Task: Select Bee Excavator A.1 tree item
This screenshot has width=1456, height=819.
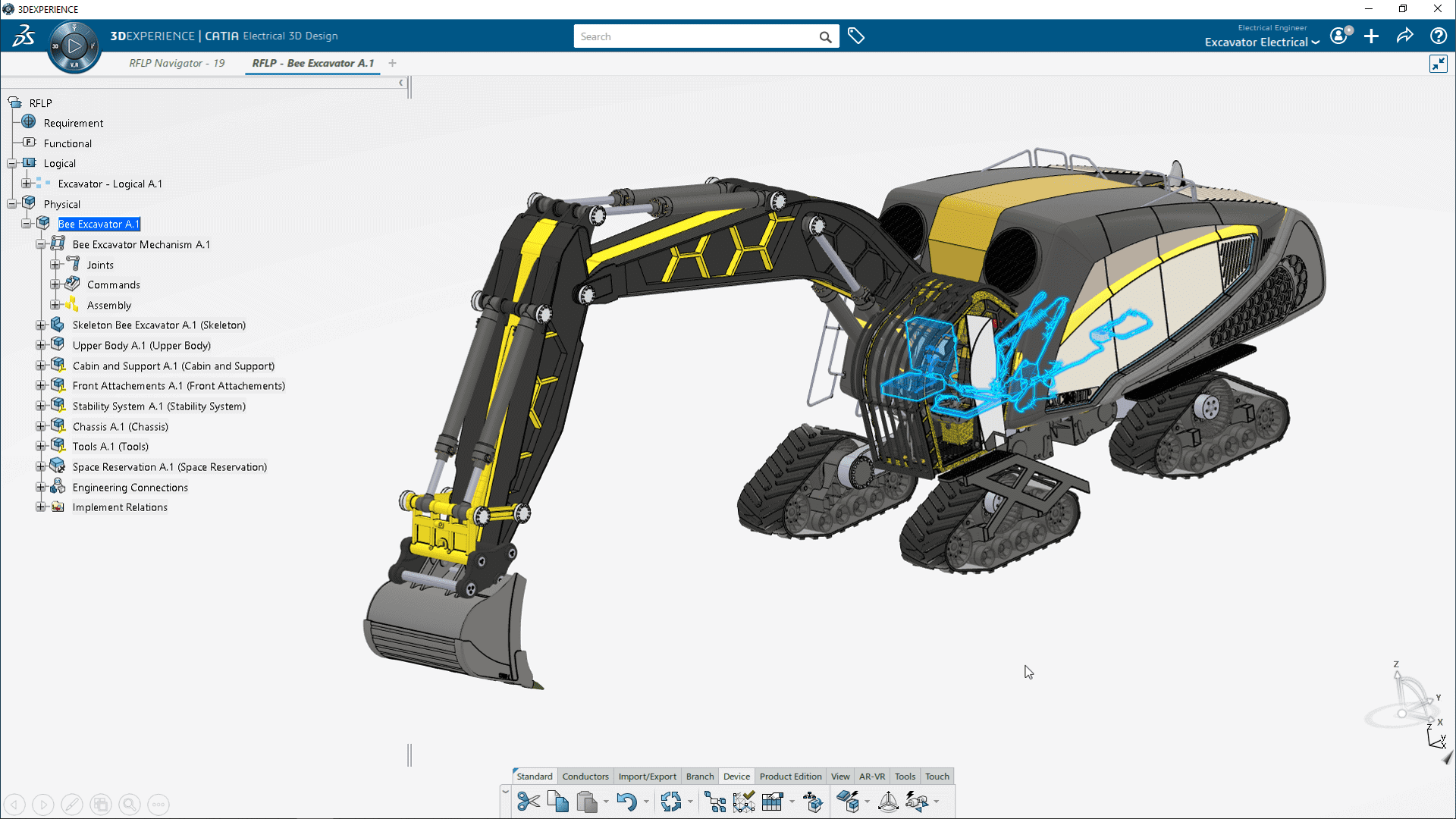Action: (99, 224)
